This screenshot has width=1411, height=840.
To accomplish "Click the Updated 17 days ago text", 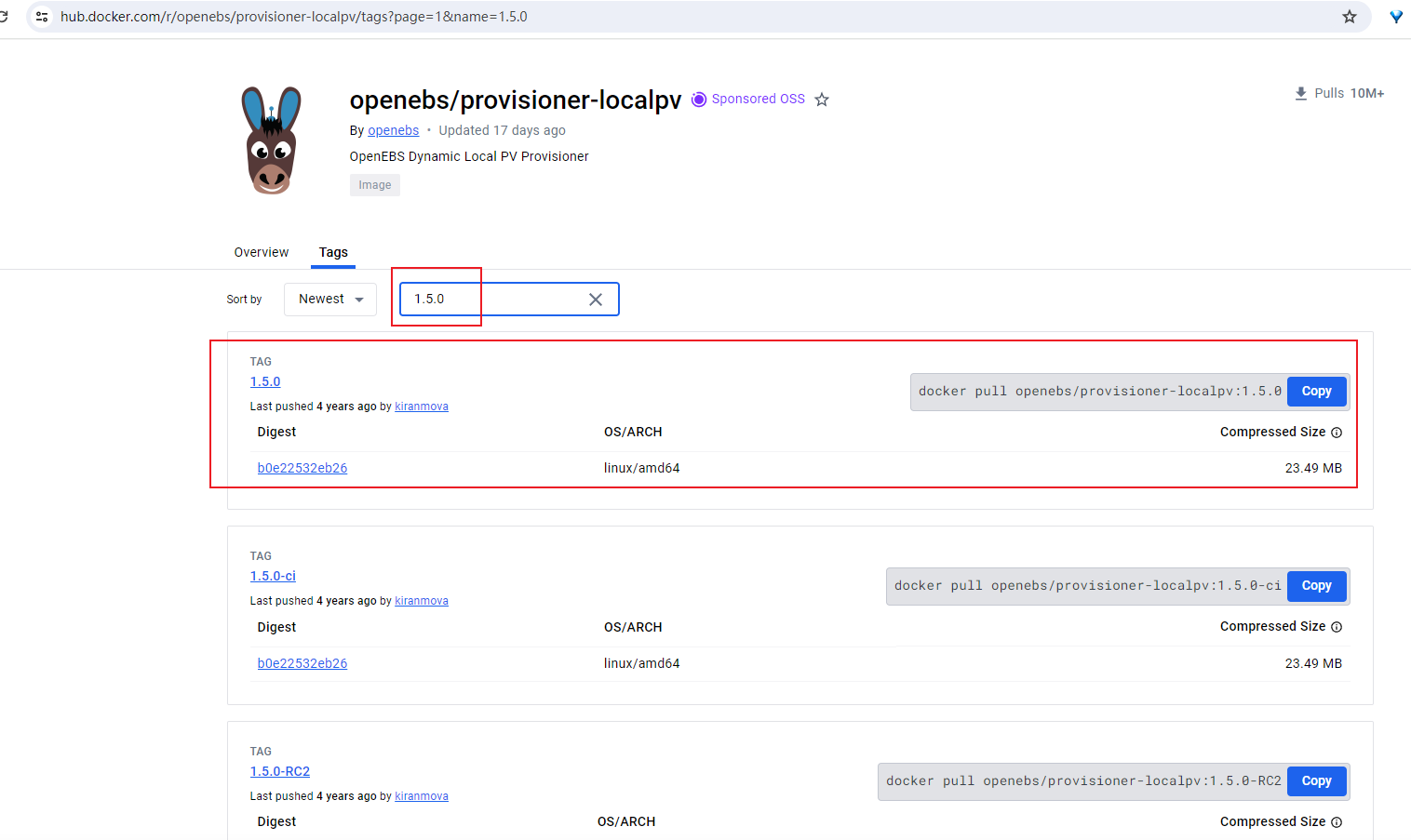I will pos(502,130).
